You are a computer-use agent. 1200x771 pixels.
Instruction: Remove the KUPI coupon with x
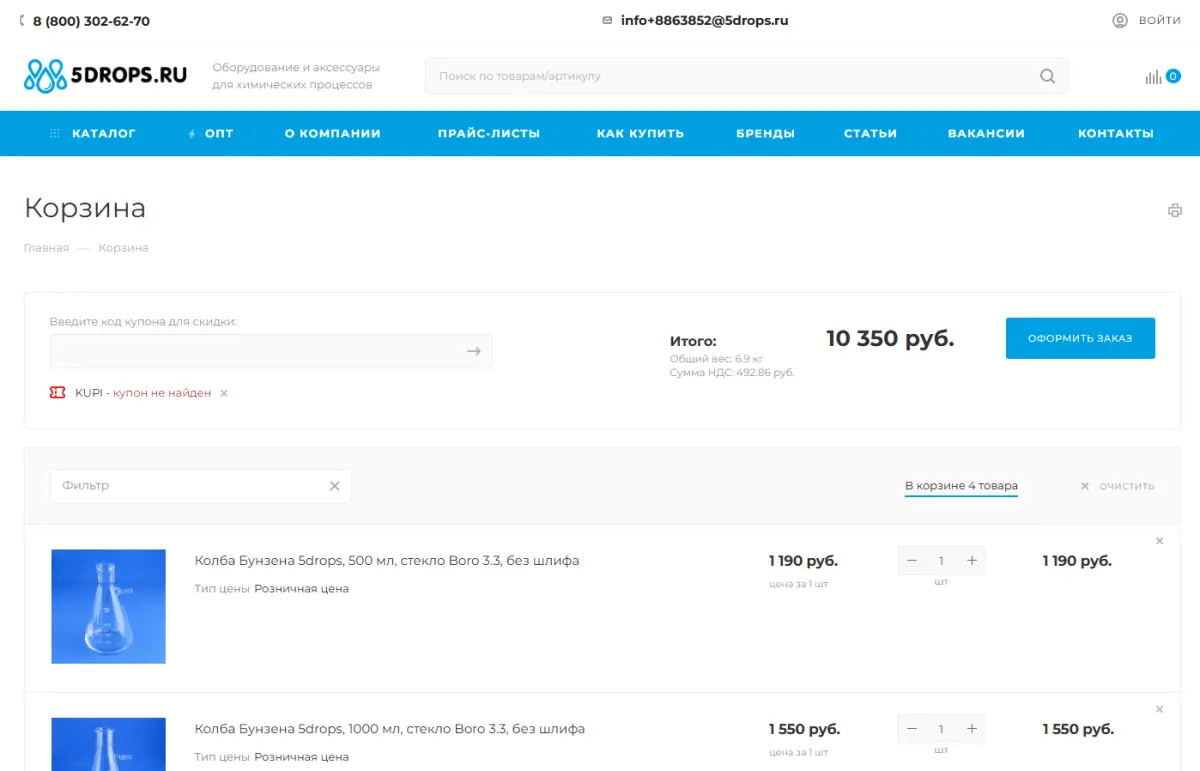tap(224, 393)
